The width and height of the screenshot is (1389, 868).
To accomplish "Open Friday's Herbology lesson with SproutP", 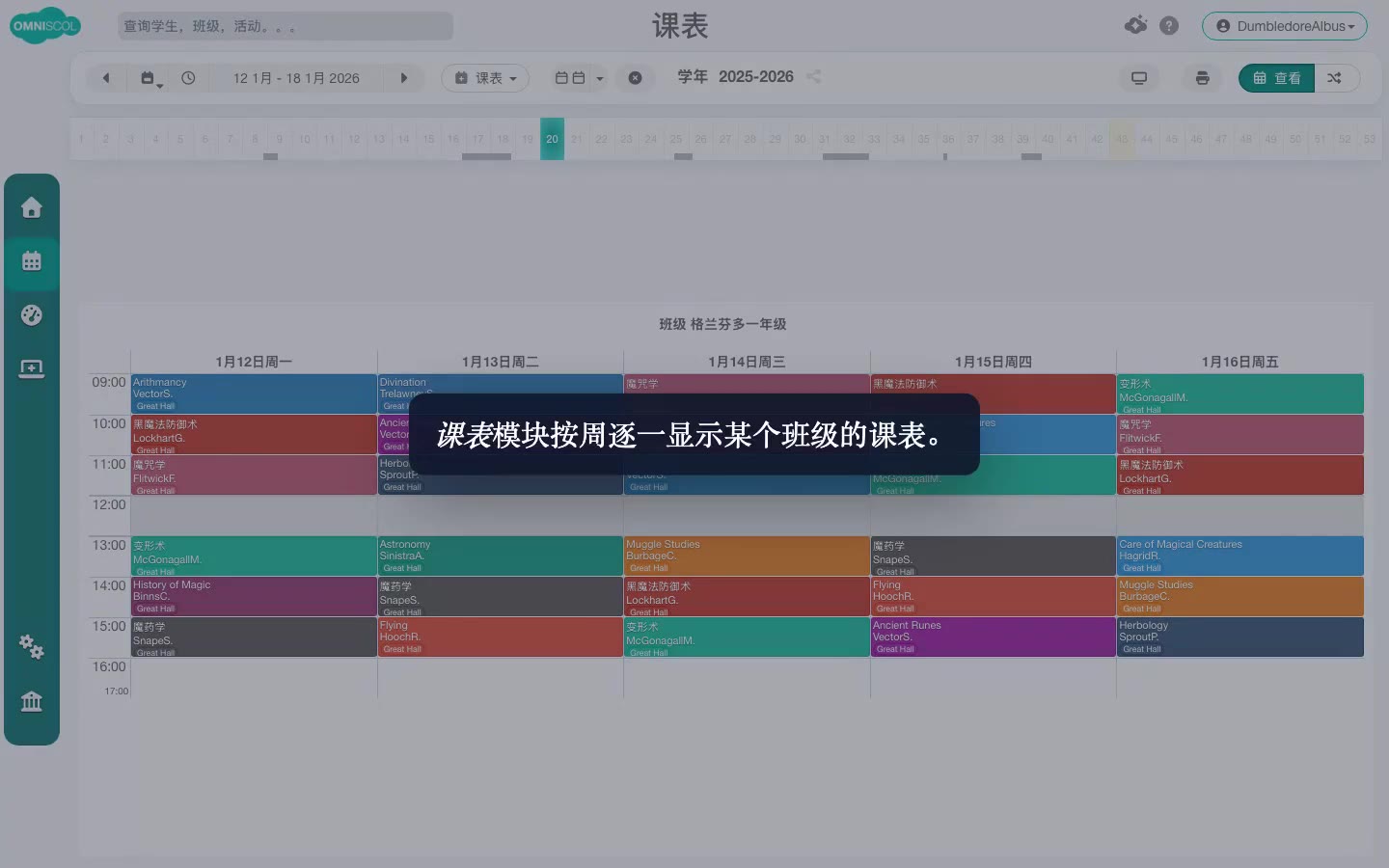I will tap(1240, 637).
